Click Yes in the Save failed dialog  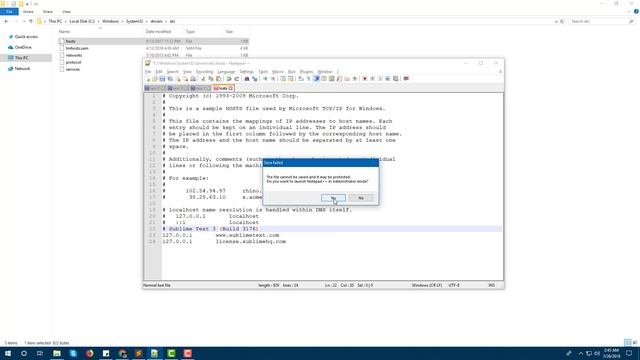click(x=333, y=198)
